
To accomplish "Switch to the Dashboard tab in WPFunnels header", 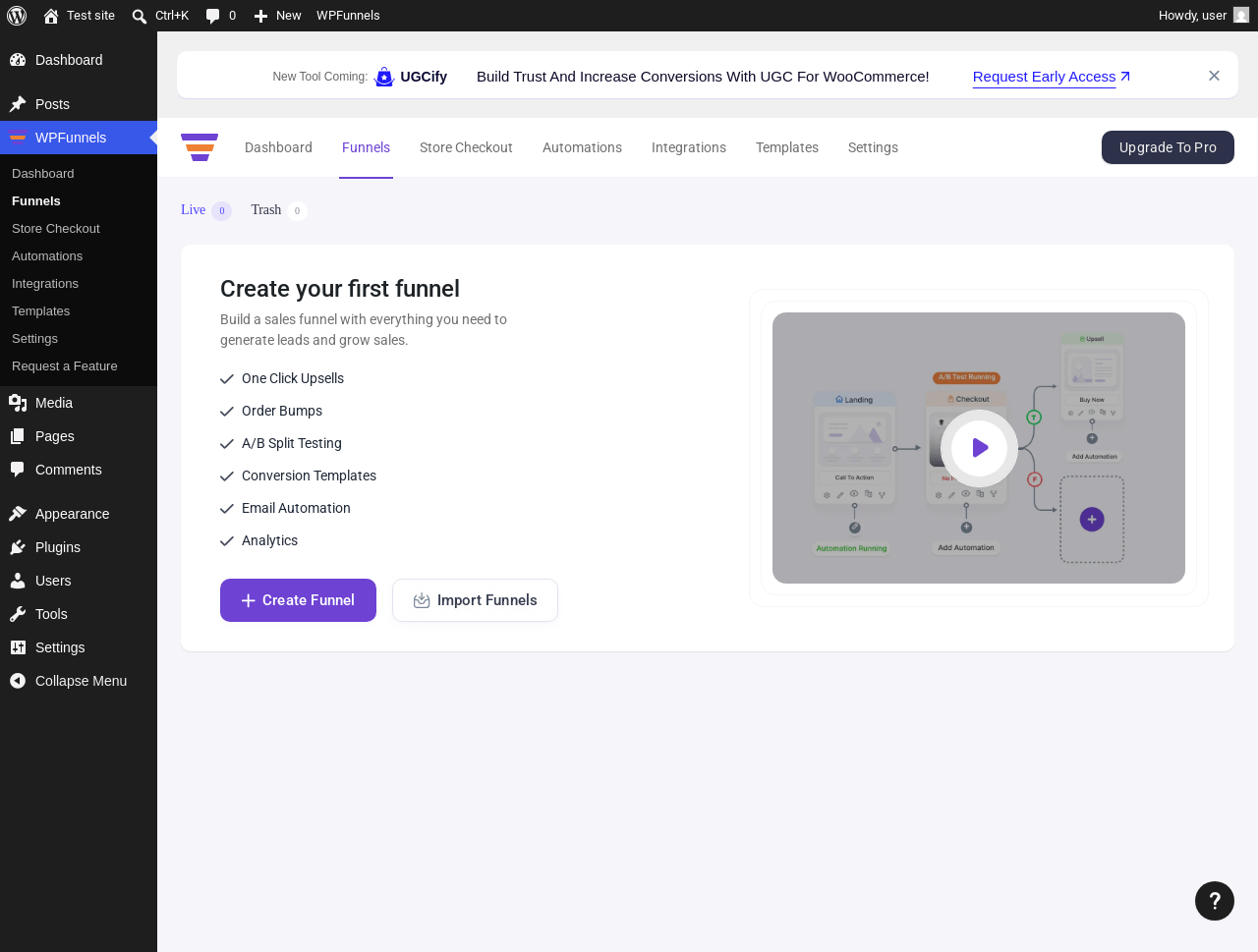I will tap(278, 147).
